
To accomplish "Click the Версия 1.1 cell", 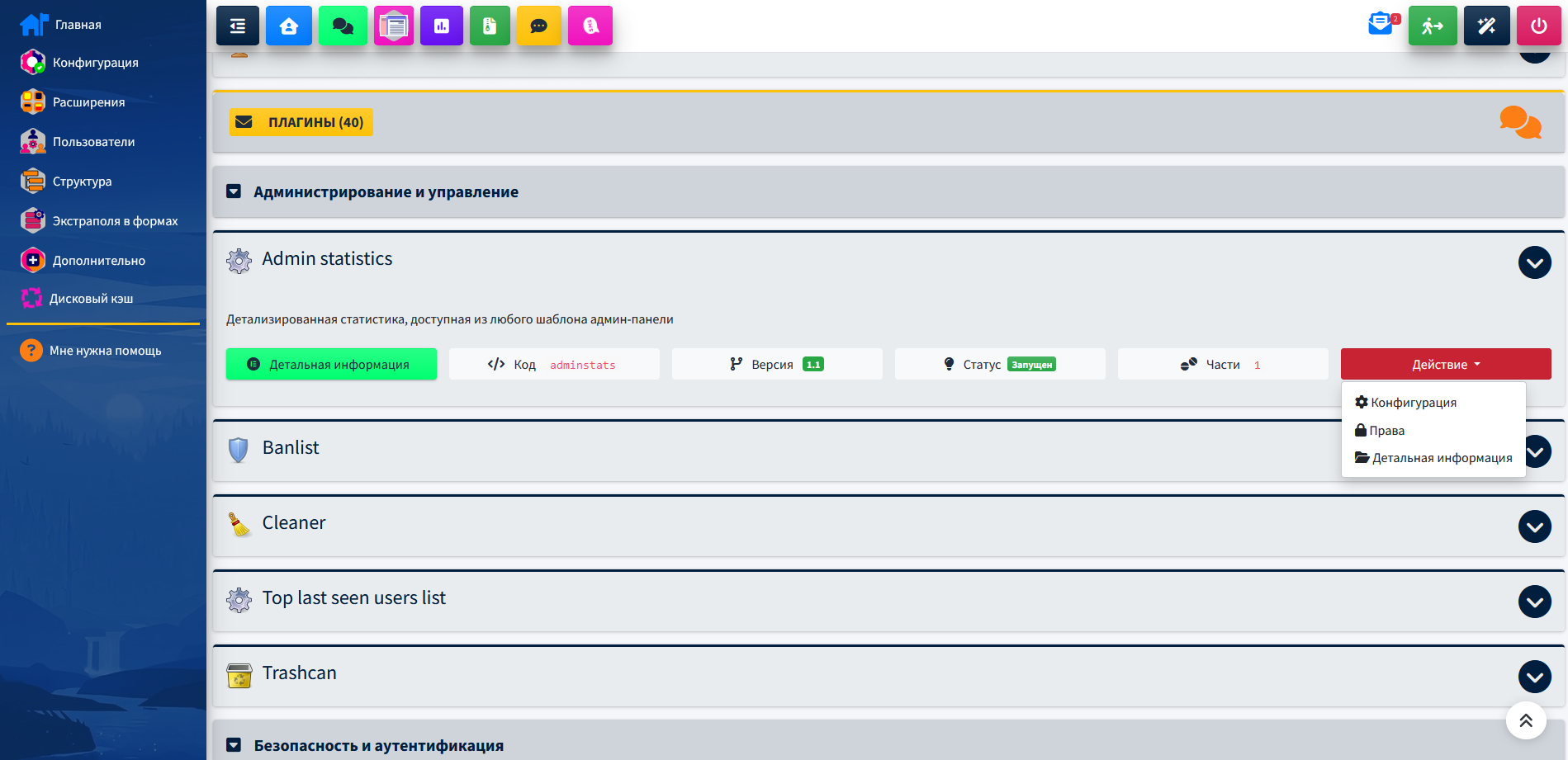I will (x=777, y=364).
